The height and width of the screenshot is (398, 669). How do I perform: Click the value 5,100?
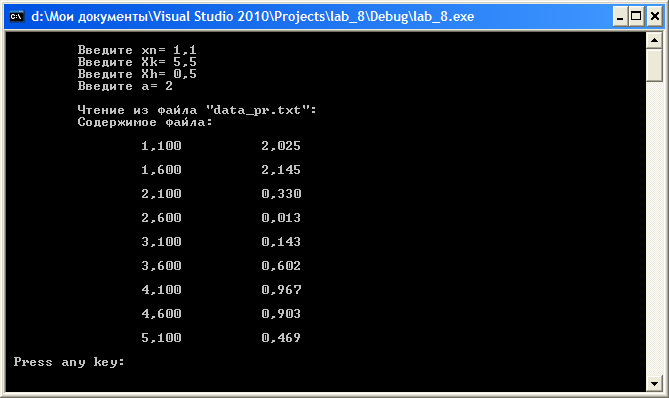click(161, 337)
